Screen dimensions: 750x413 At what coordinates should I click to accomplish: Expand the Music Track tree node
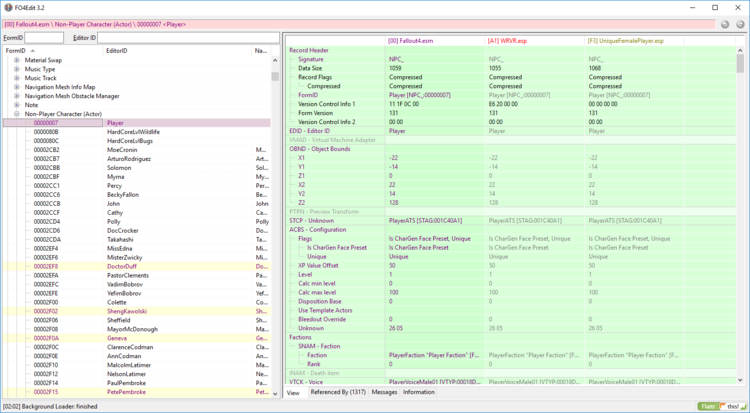17,78
